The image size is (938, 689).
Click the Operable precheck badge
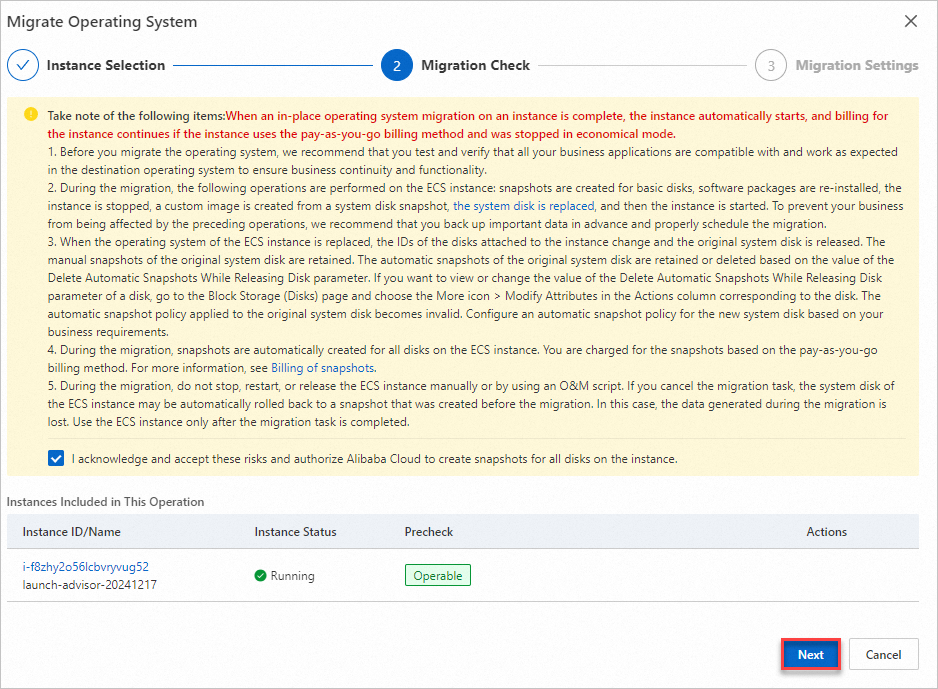pos(438,575)
